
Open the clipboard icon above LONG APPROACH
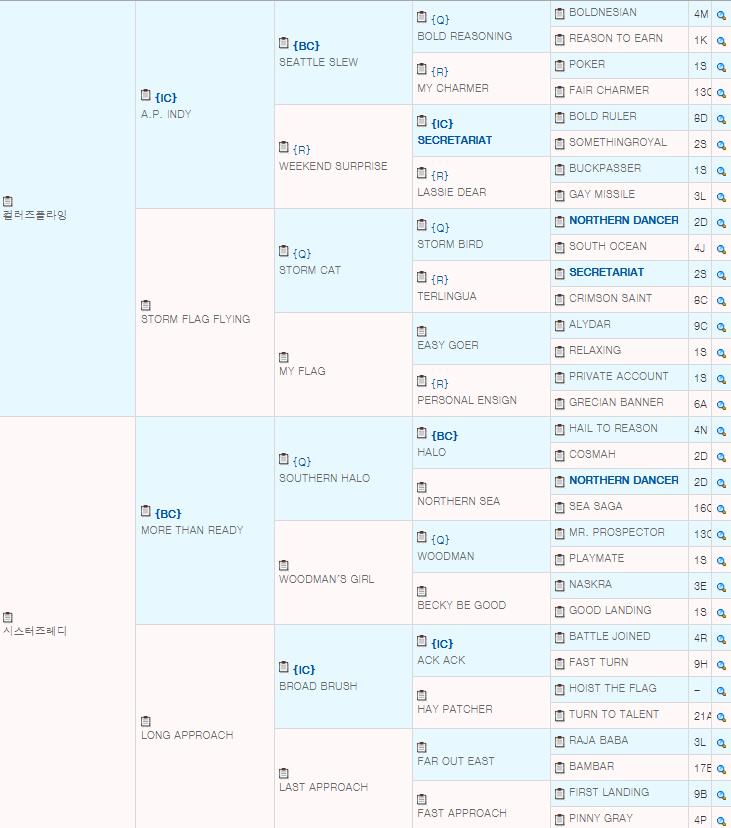pyautogui.click(x=146, y=722)
